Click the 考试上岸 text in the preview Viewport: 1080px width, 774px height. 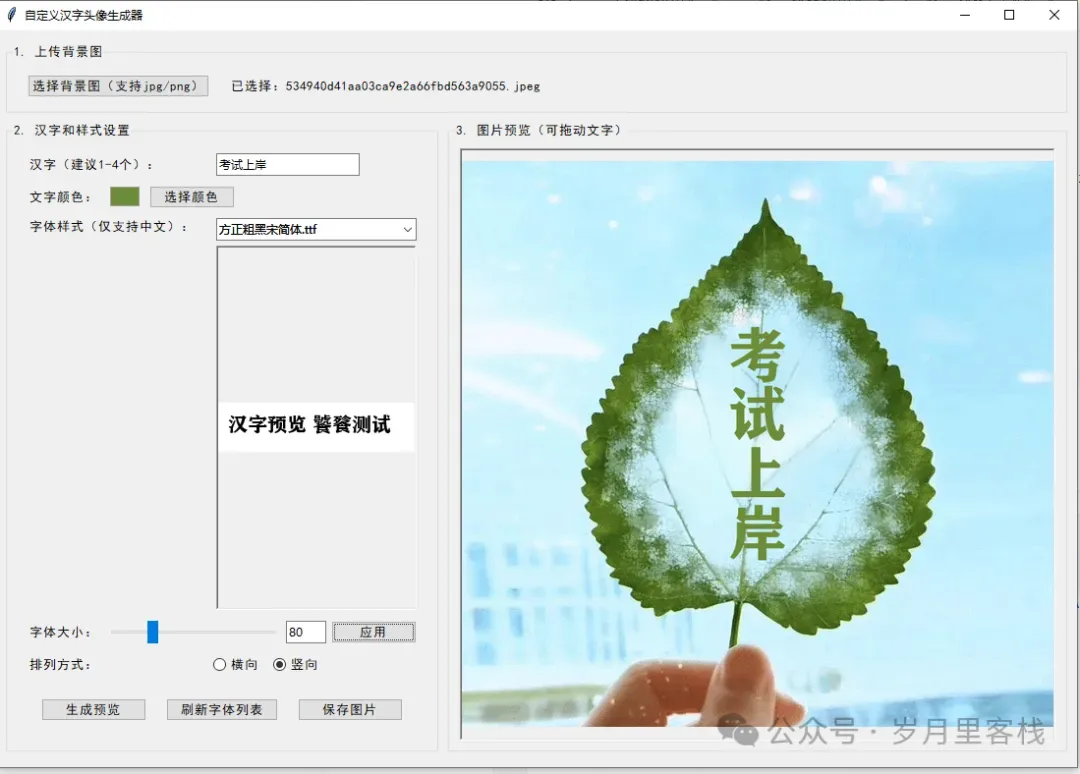pos(758,444)
